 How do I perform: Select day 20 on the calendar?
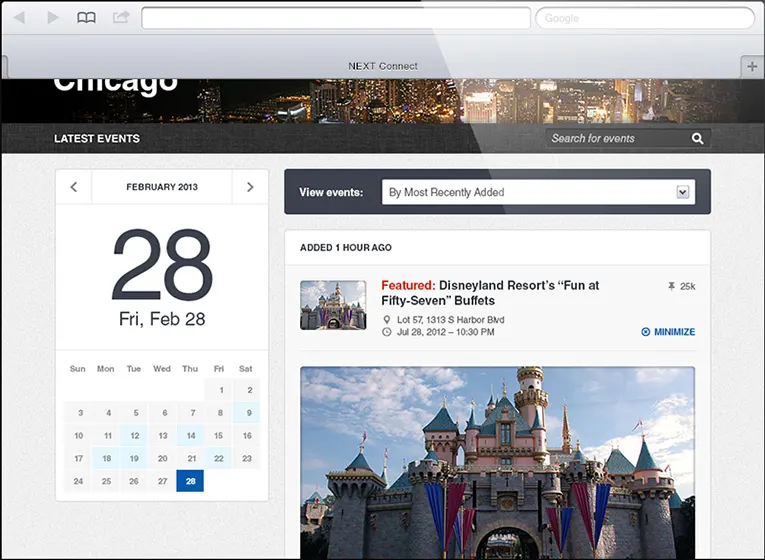(x=162, y=459)
